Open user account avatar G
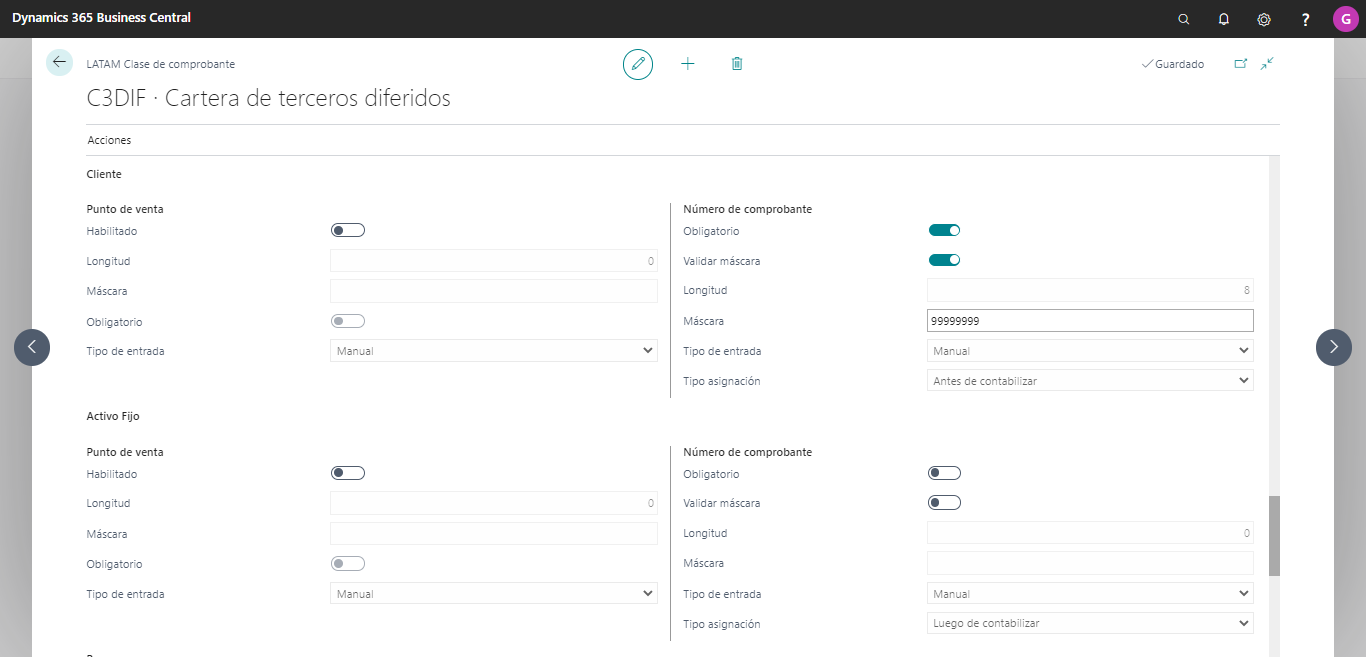Viewport: 1366px width, 657px height. tap(1345, 19)
